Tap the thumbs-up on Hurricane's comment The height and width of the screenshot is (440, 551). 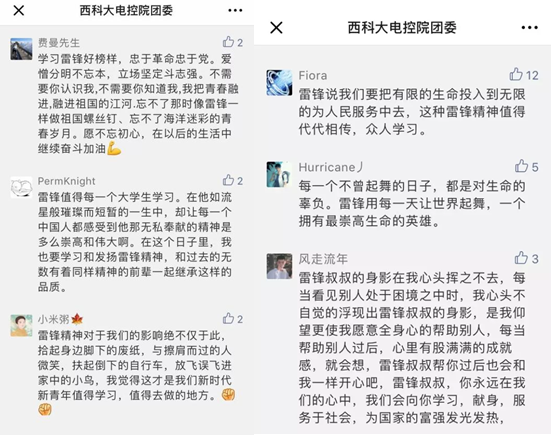point(521,166)
